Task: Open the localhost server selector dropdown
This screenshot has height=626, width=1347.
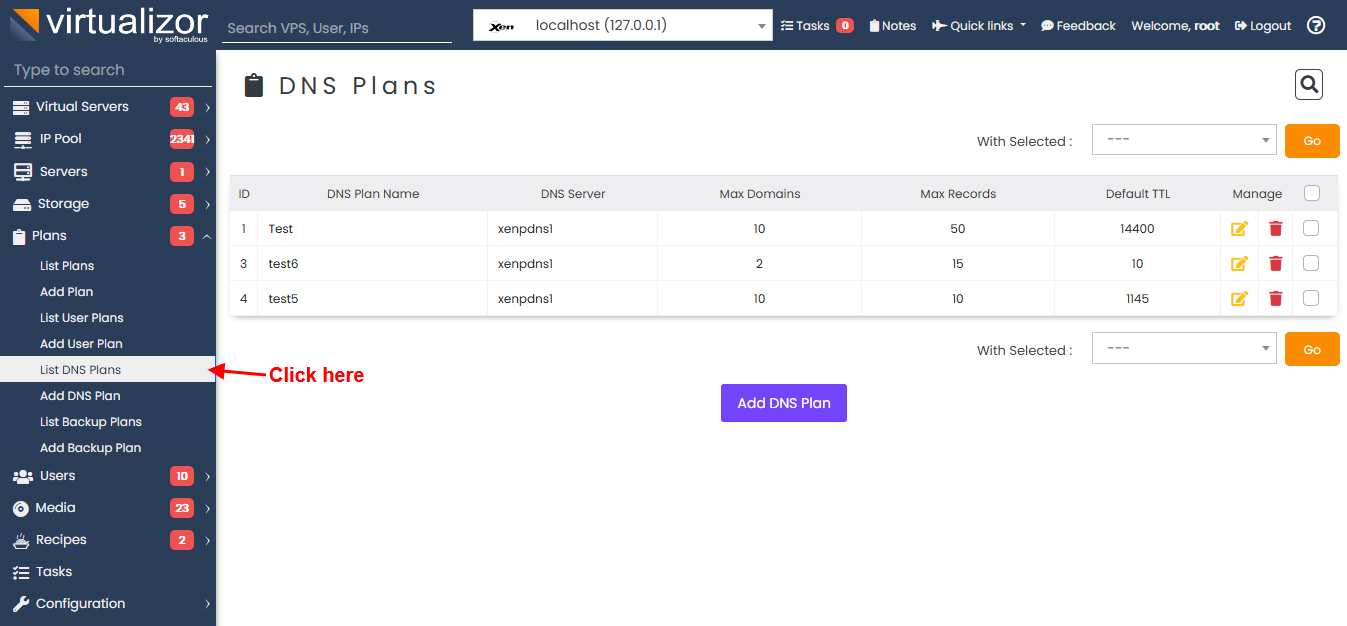Action: (x=622, y=24)
